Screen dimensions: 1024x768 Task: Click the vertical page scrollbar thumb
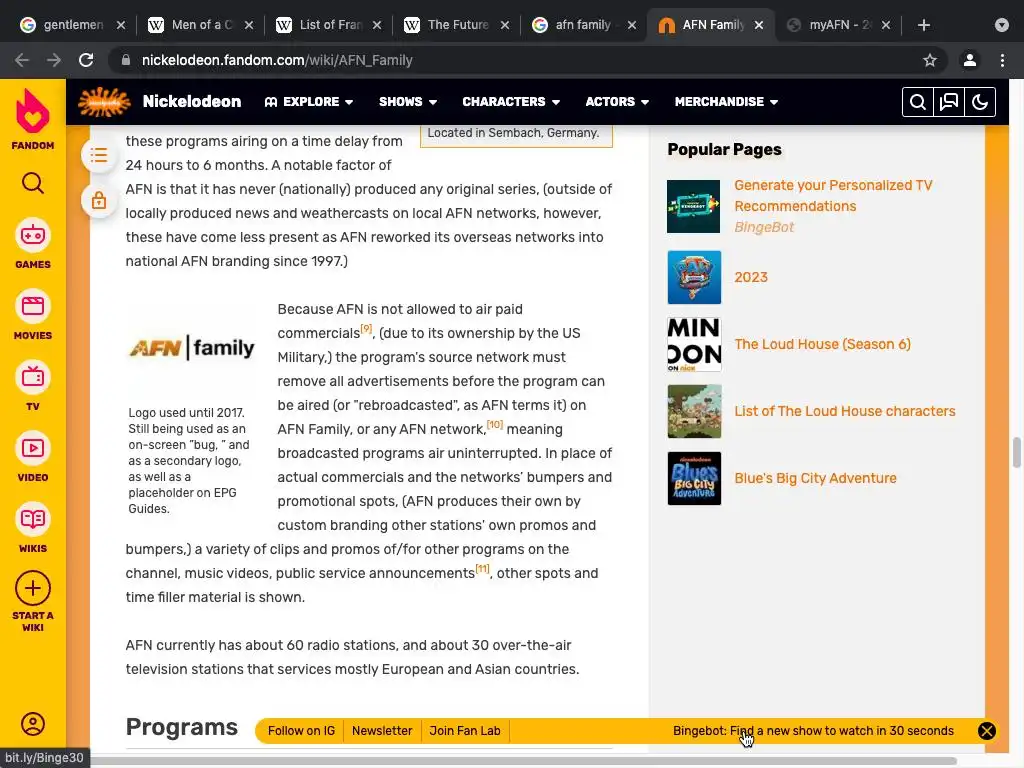1017,452
